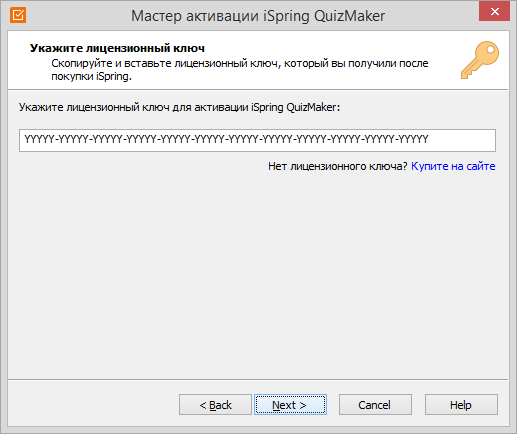517x434 pixels.
Task: Click the "покупки iSpring." line of description
Action: (91, 76)
